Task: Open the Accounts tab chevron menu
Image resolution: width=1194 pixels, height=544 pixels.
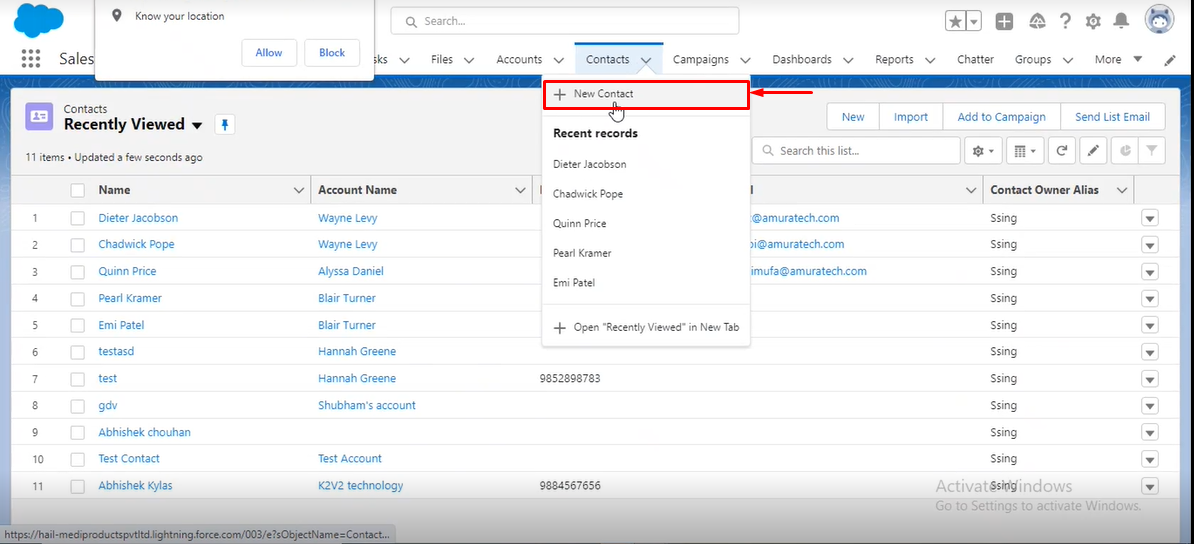Action: [558, 59]
